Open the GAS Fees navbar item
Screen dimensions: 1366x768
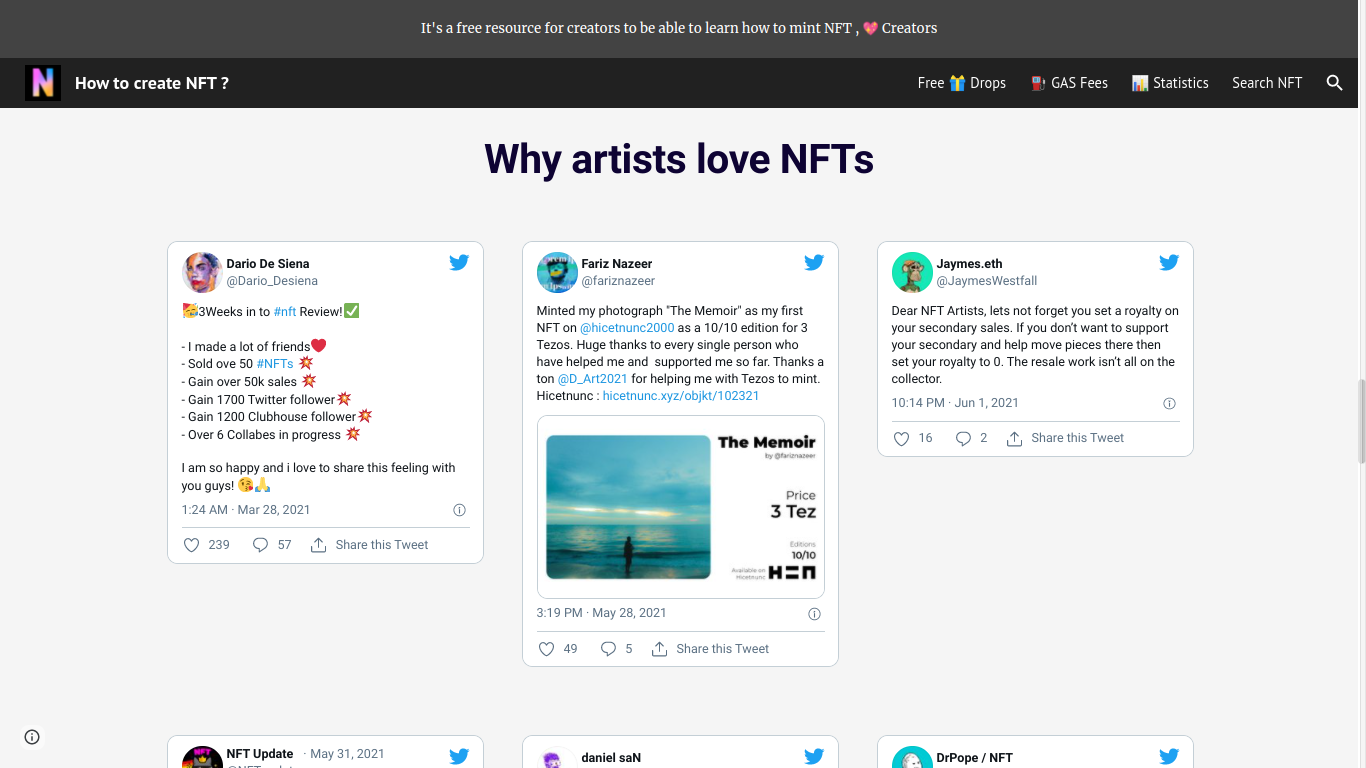click(1069, 83)
